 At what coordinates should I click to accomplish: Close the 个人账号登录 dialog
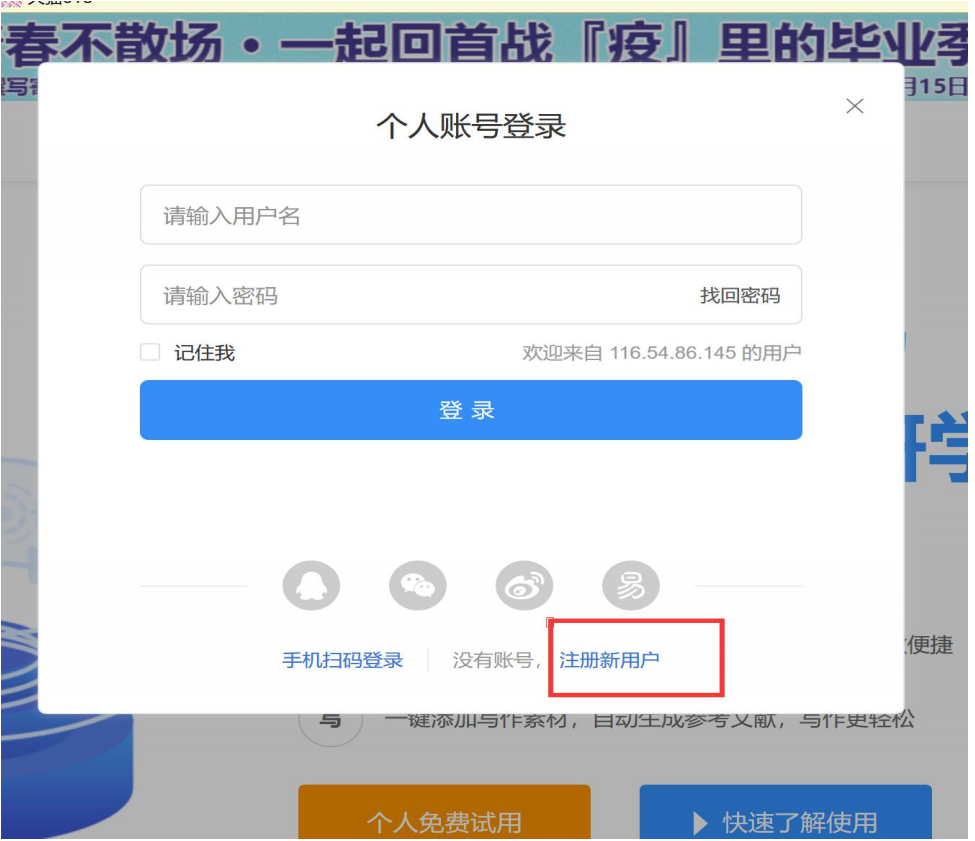coord(854,106)
